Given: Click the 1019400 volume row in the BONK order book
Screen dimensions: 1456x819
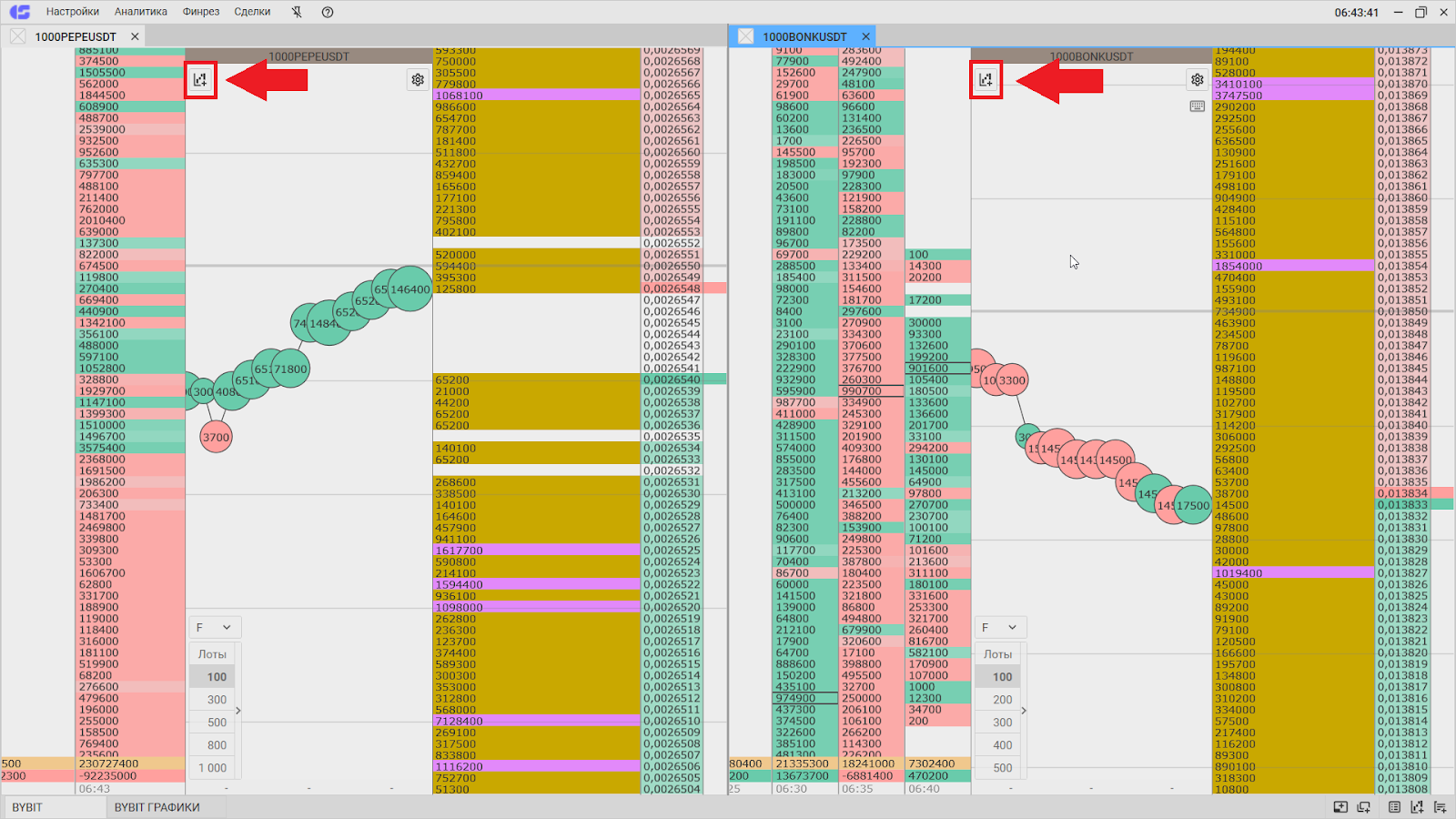Looking at the screenshot, I should (x=1293, y=573).
